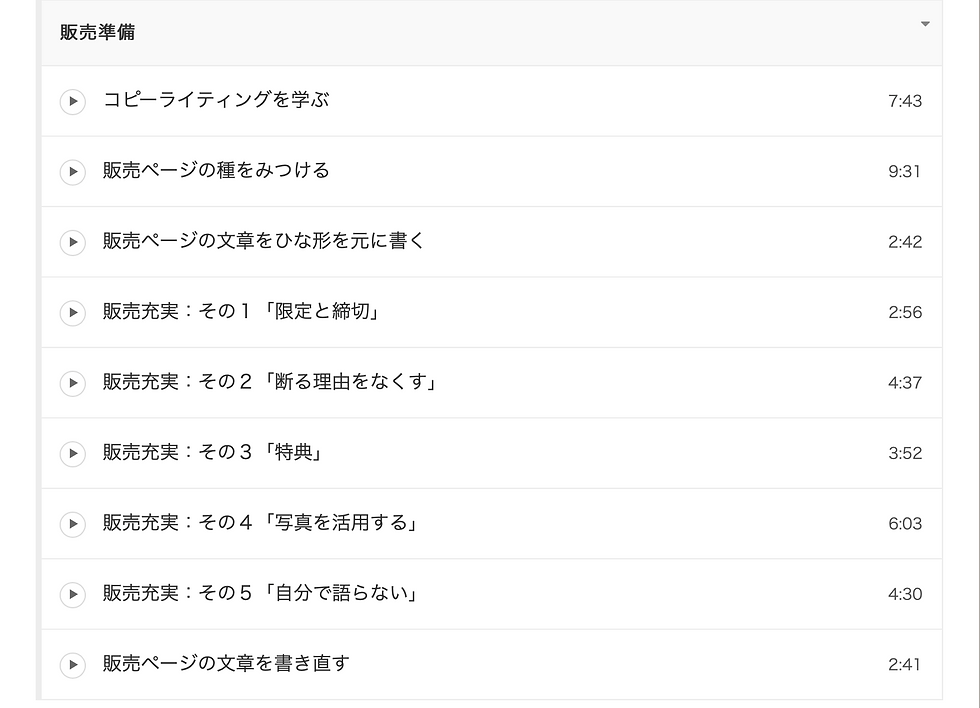980x708 pixels.
Task: Click play icon beside コピーライティングを学ぶ
Action: [x=72, y=101]
